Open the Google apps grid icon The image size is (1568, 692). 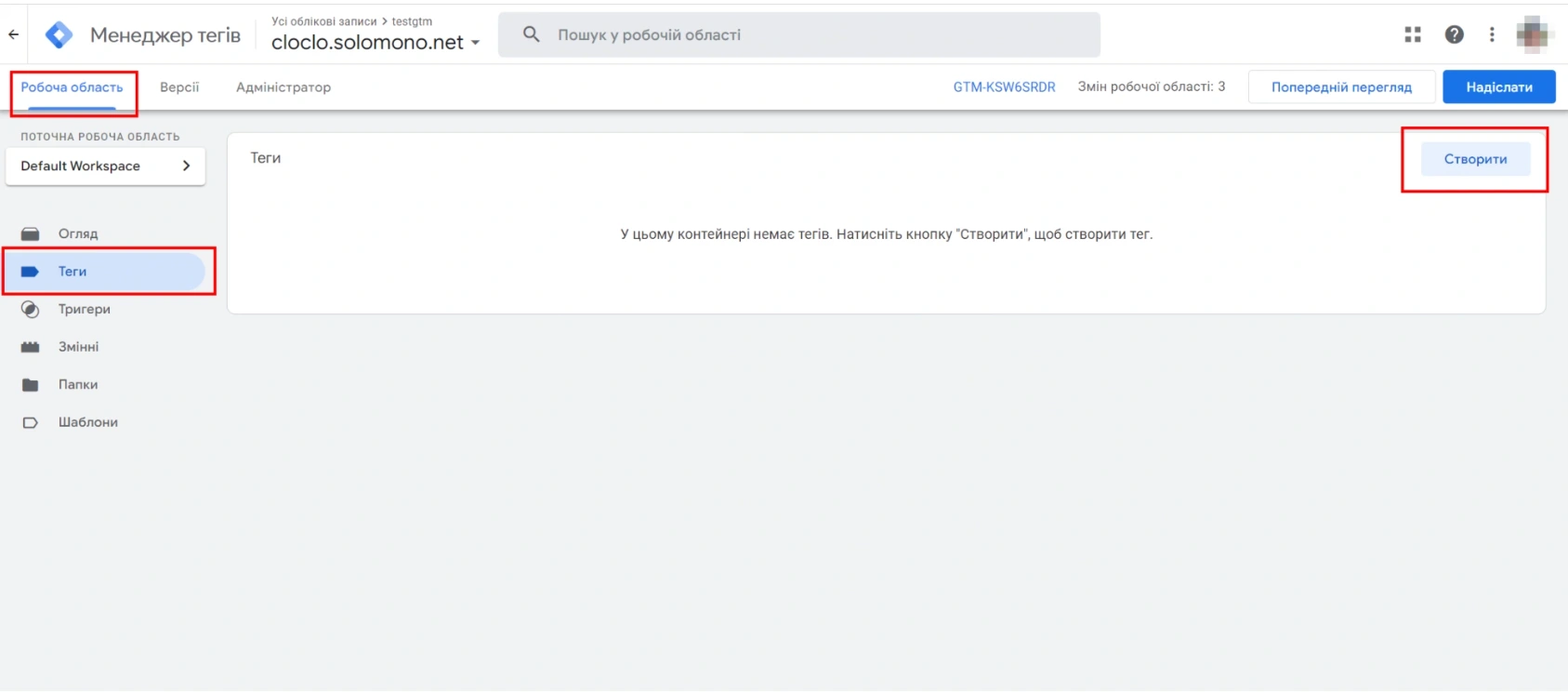pyautogui.click(x=1413, y=34)
